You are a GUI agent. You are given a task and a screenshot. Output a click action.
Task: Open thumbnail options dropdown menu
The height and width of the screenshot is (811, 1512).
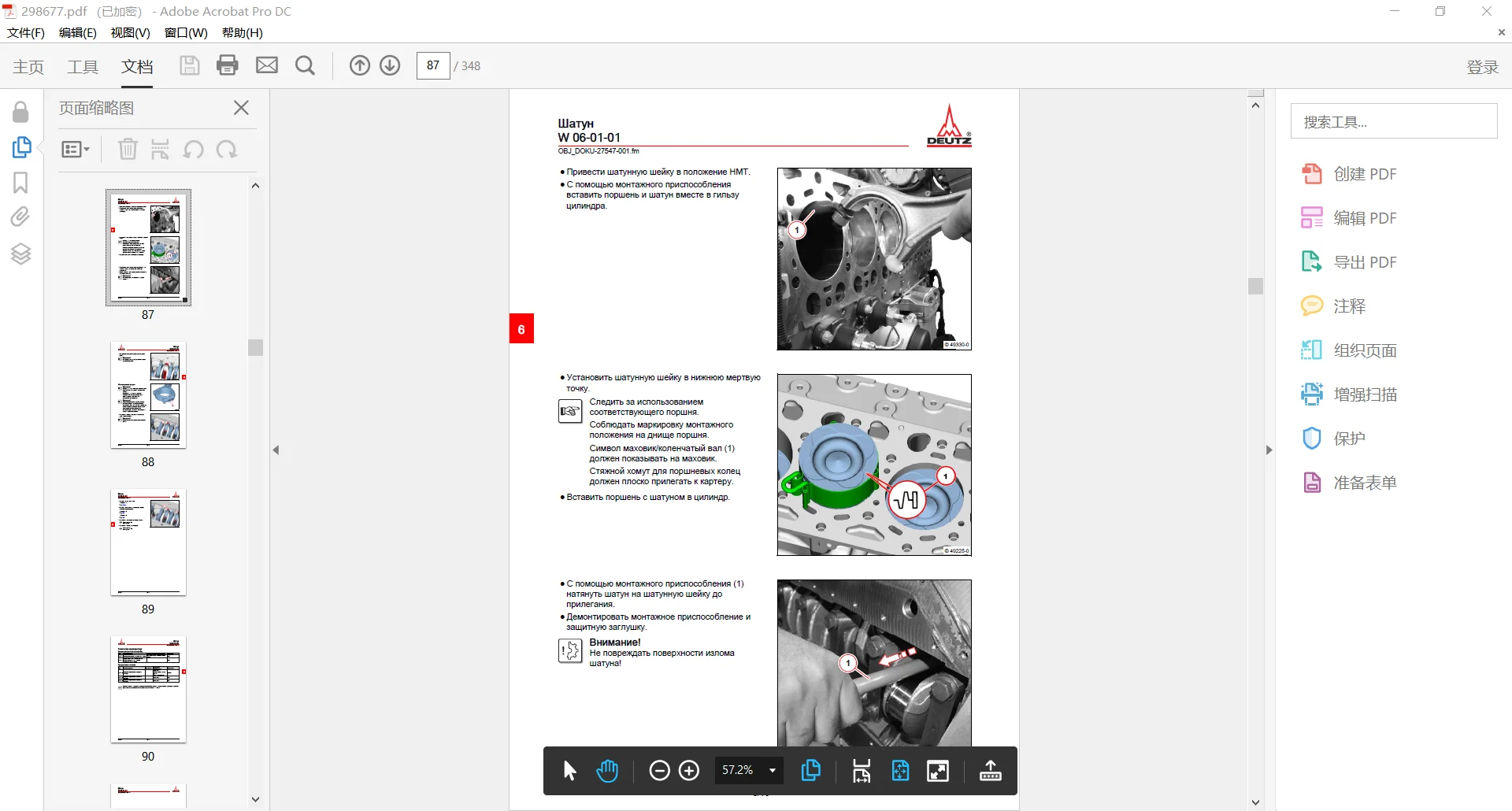pyautogui.click(x=76, y=149)
